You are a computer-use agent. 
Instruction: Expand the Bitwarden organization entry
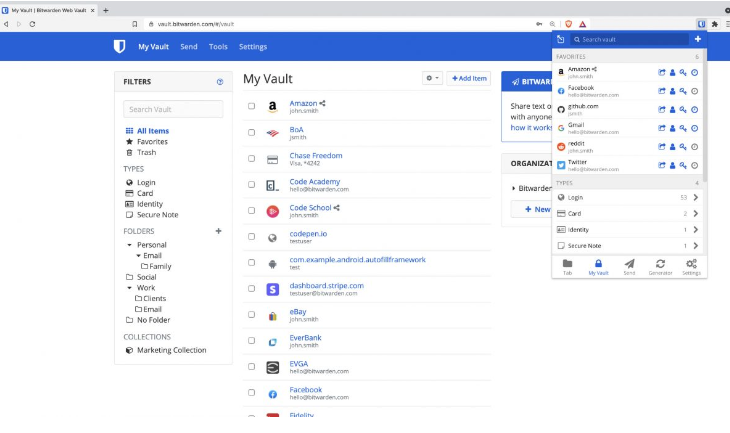coord(514,189)
